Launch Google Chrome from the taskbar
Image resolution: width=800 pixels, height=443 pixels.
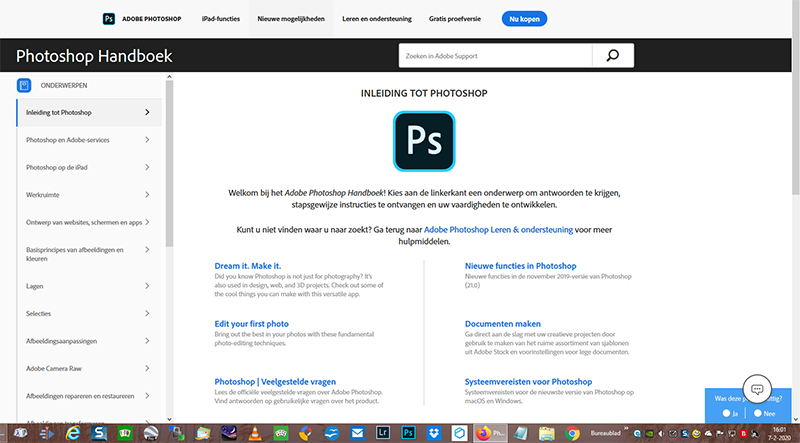[x=572, y=433]
